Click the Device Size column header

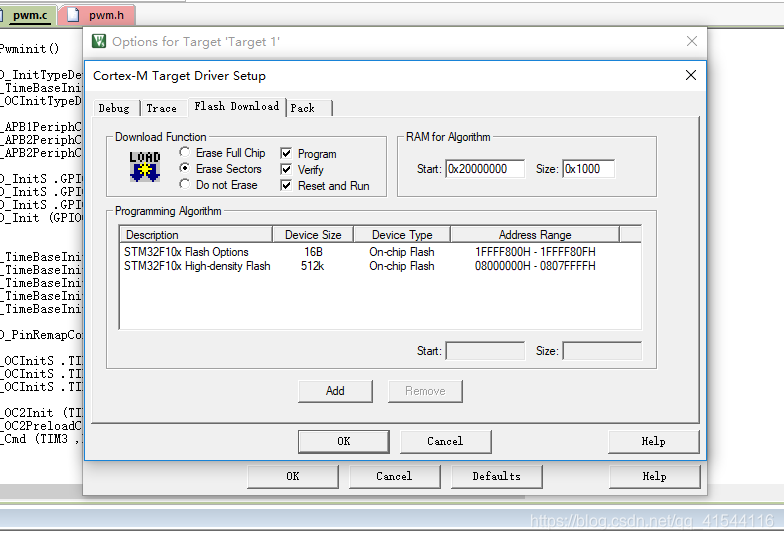pyautogui.click(x=313, y=234)
